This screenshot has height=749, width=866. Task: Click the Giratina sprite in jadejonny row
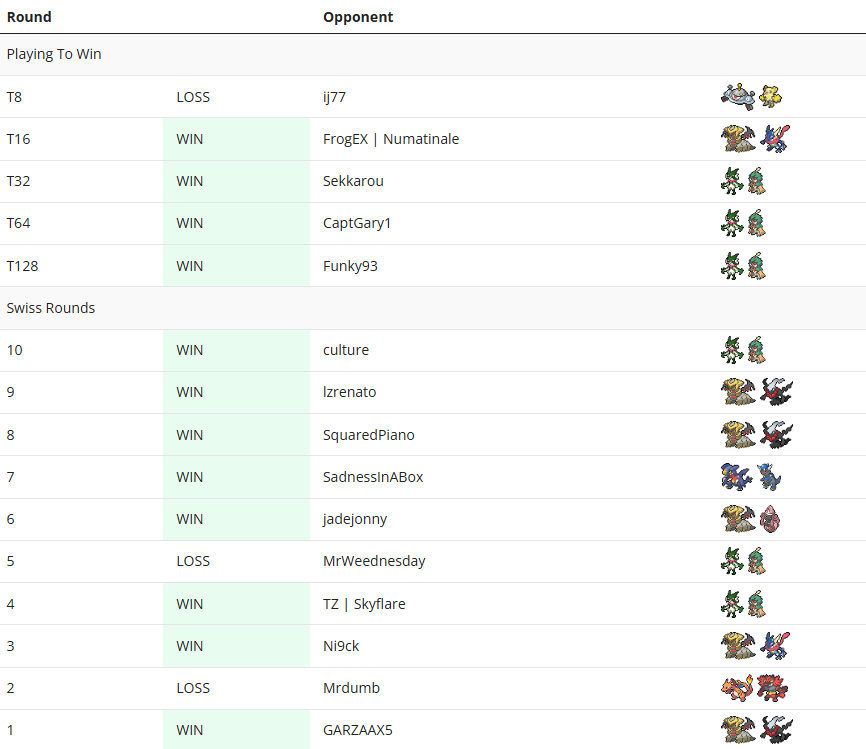[x=738, y=519]
